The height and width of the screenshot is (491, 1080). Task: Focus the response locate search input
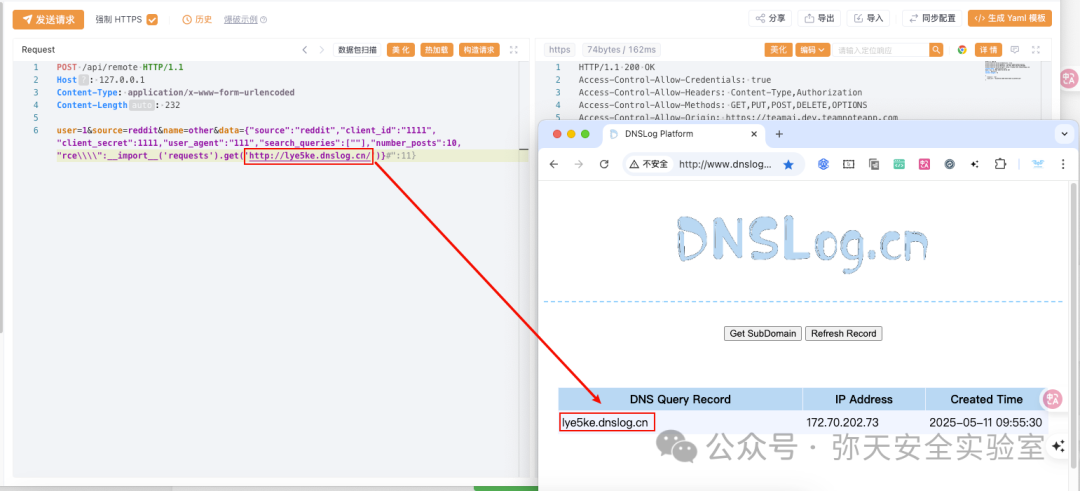coord(881,50)
